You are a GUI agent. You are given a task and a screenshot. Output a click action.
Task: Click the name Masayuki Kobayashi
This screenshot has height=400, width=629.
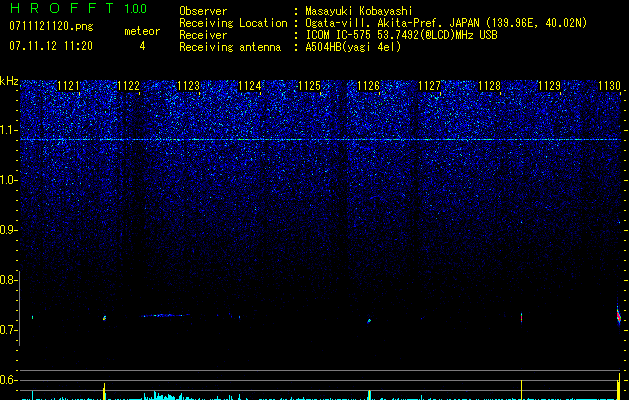coord(359,11)
